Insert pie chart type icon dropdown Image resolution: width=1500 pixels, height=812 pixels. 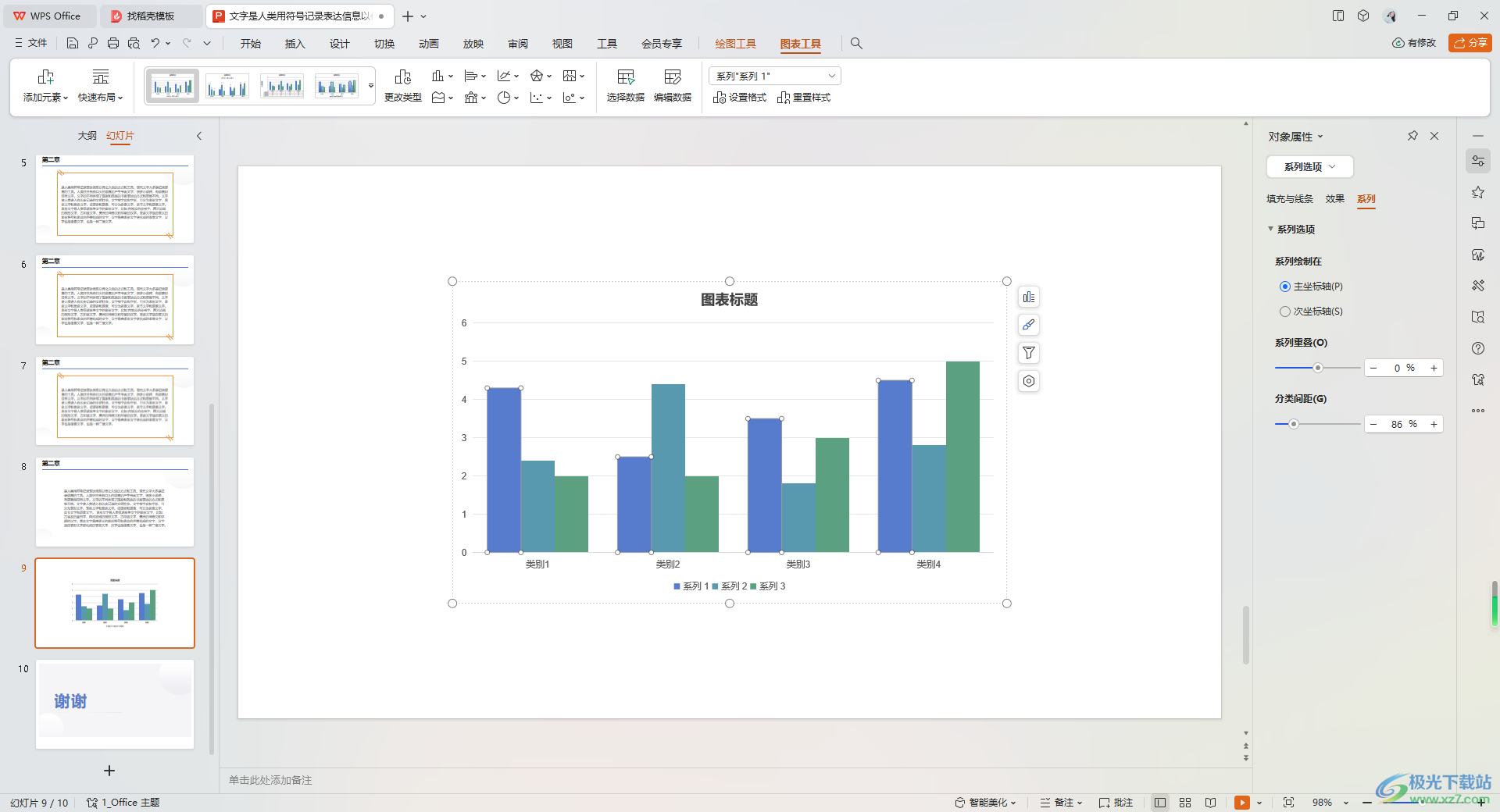point(508,98)
